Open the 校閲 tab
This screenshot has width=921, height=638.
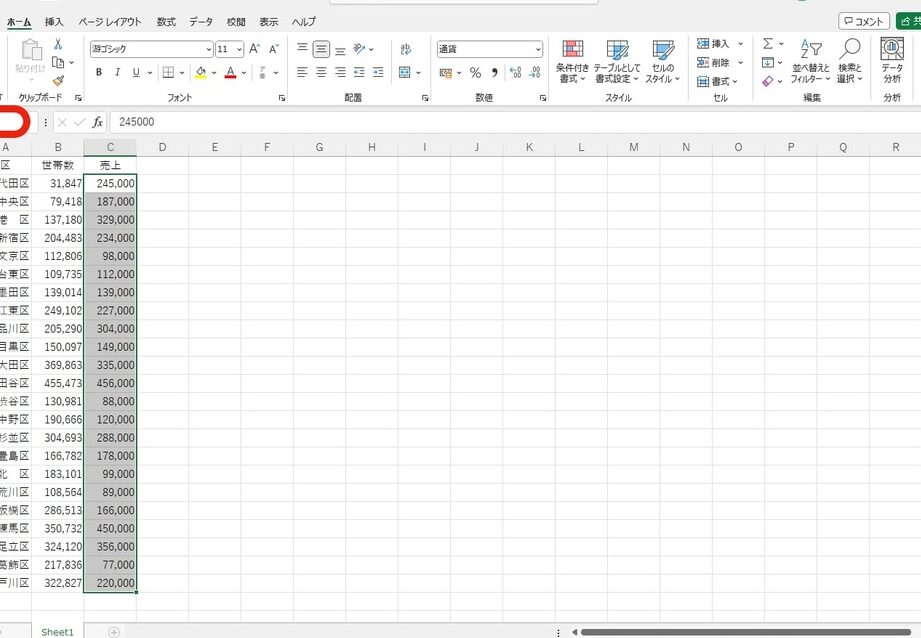pos(236,22)
